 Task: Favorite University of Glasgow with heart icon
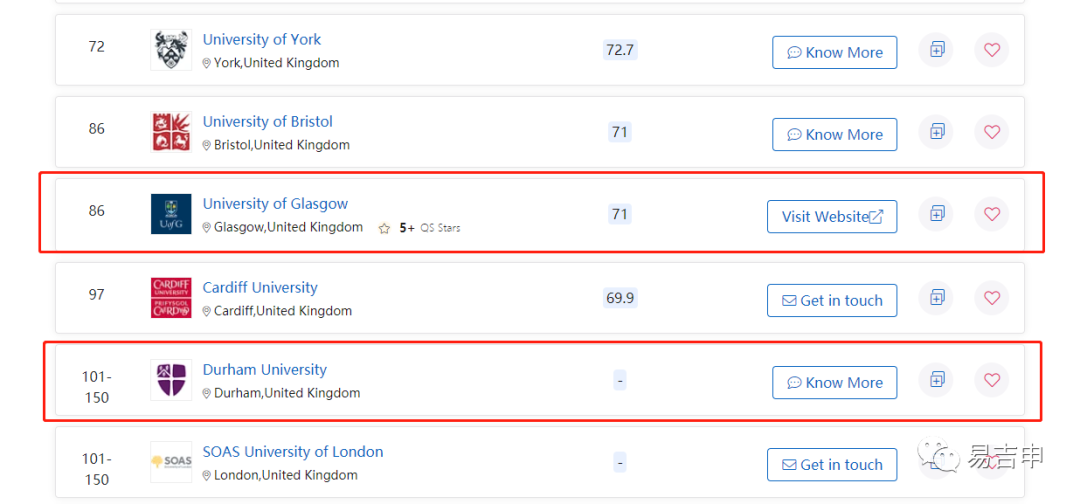pyautogui.click(x=992, y=214)
